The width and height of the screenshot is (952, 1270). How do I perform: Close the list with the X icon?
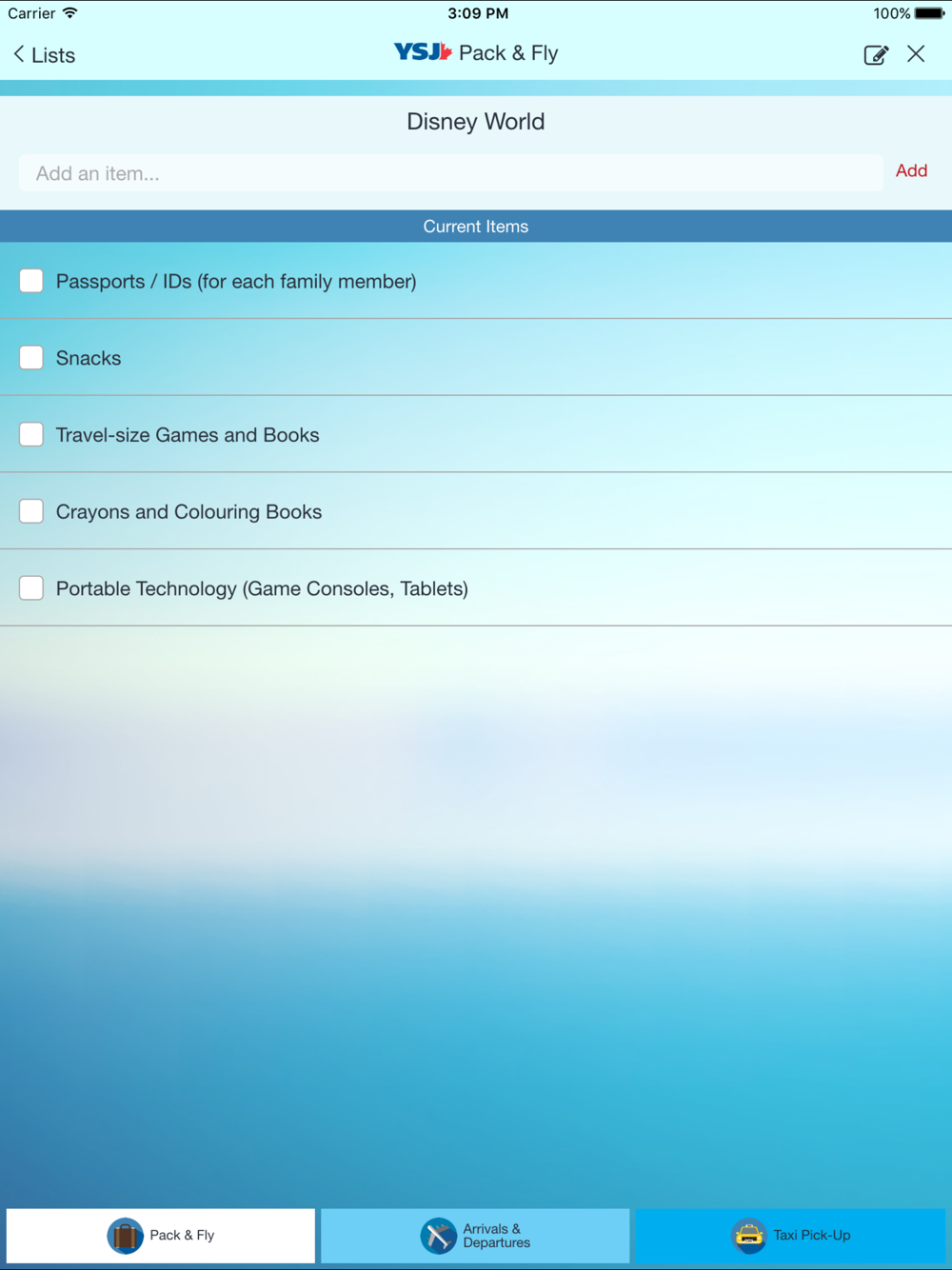pos(916,54)
